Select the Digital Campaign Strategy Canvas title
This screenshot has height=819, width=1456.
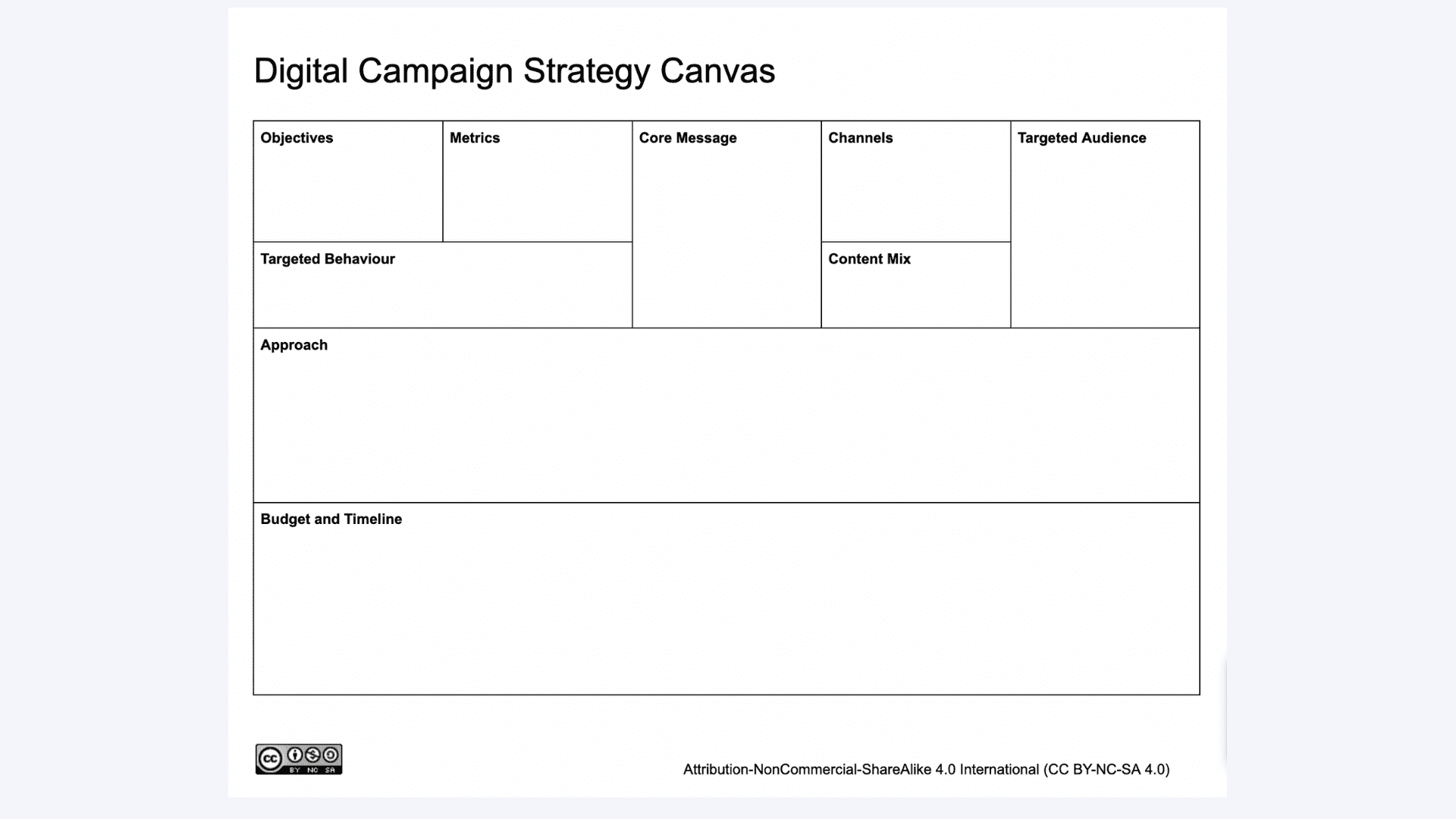pos(514,71)
